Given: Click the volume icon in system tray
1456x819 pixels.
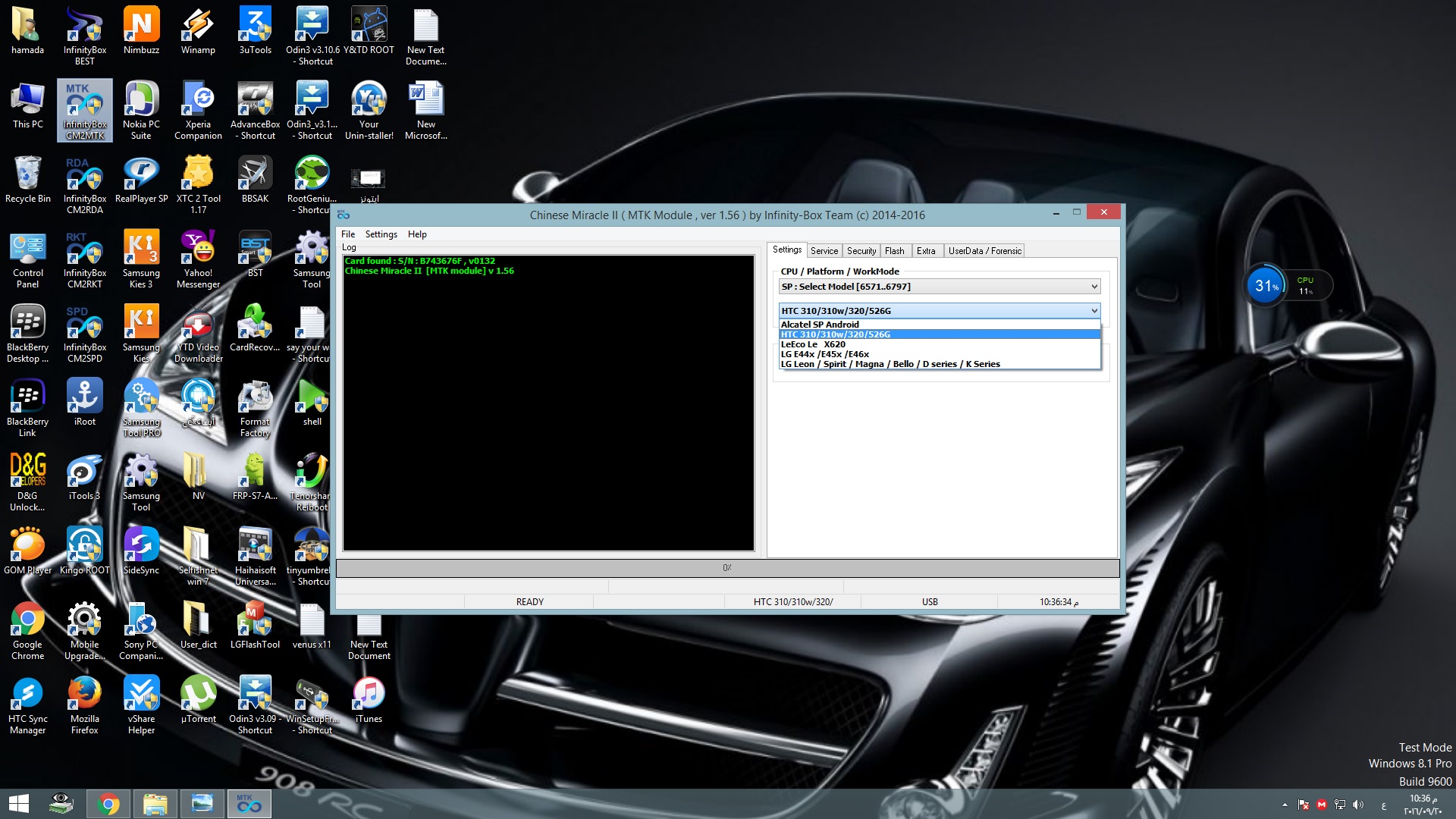Looking at the screenshot, I should [x=1357, y=805].
